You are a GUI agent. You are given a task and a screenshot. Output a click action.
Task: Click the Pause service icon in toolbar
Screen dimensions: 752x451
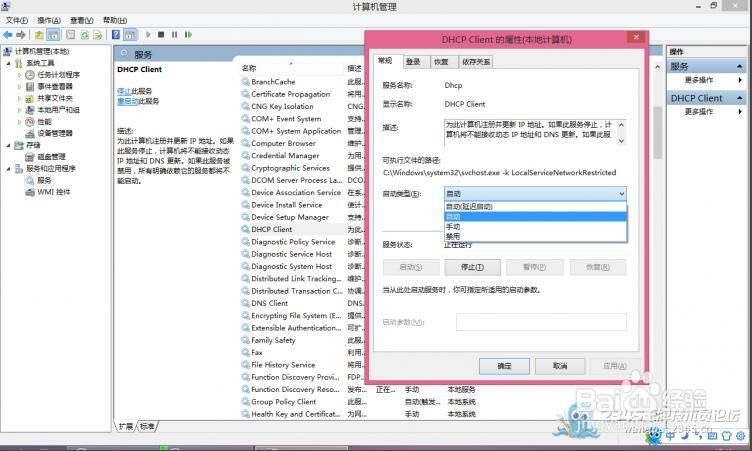175,35
